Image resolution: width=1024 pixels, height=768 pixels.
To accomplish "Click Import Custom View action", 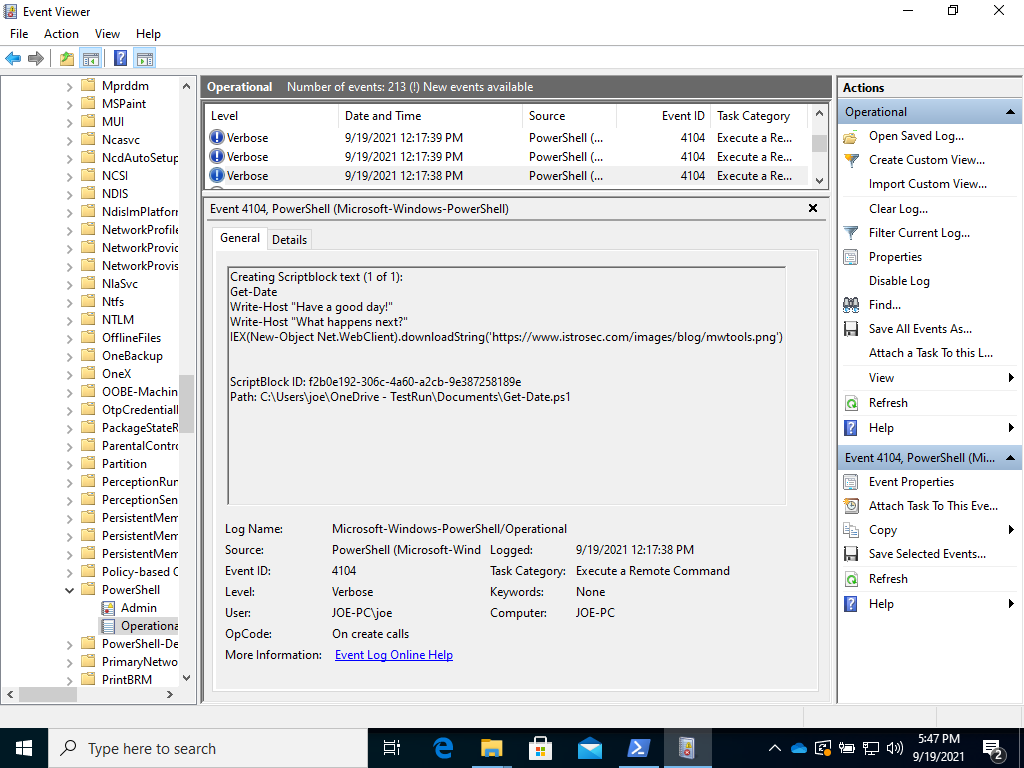I will pyautogui.click(x=927, y=184).
